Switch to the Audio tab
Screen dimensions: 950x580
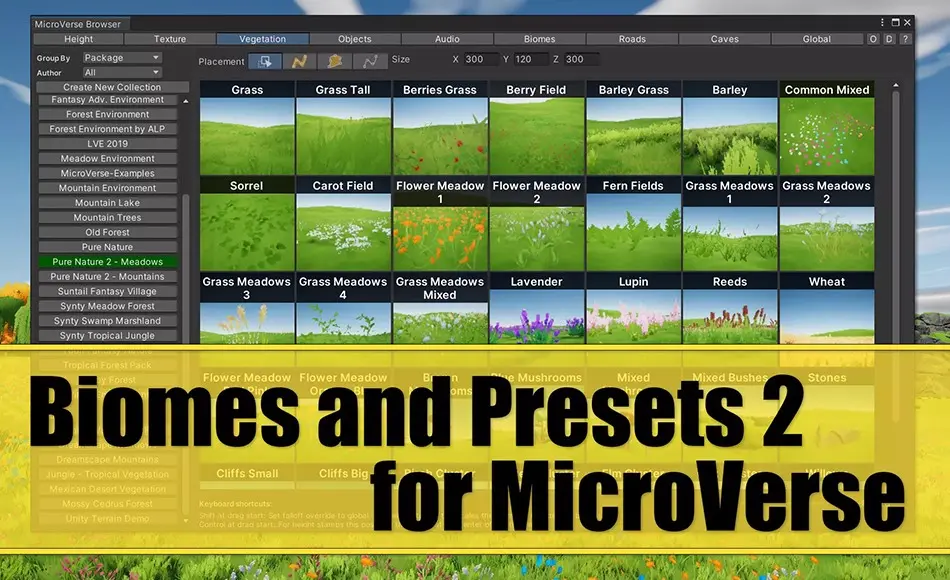pyautogui.click(x=447, y=39)
